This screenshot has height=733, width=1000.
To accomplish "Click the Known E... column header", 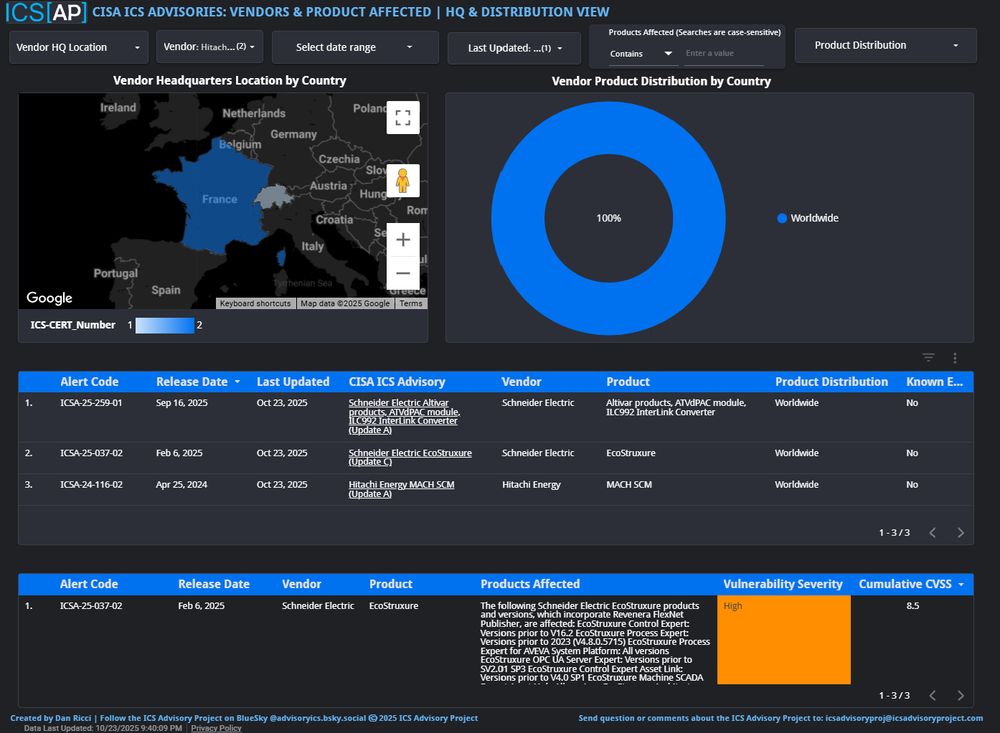I will (x=934, y=381).
